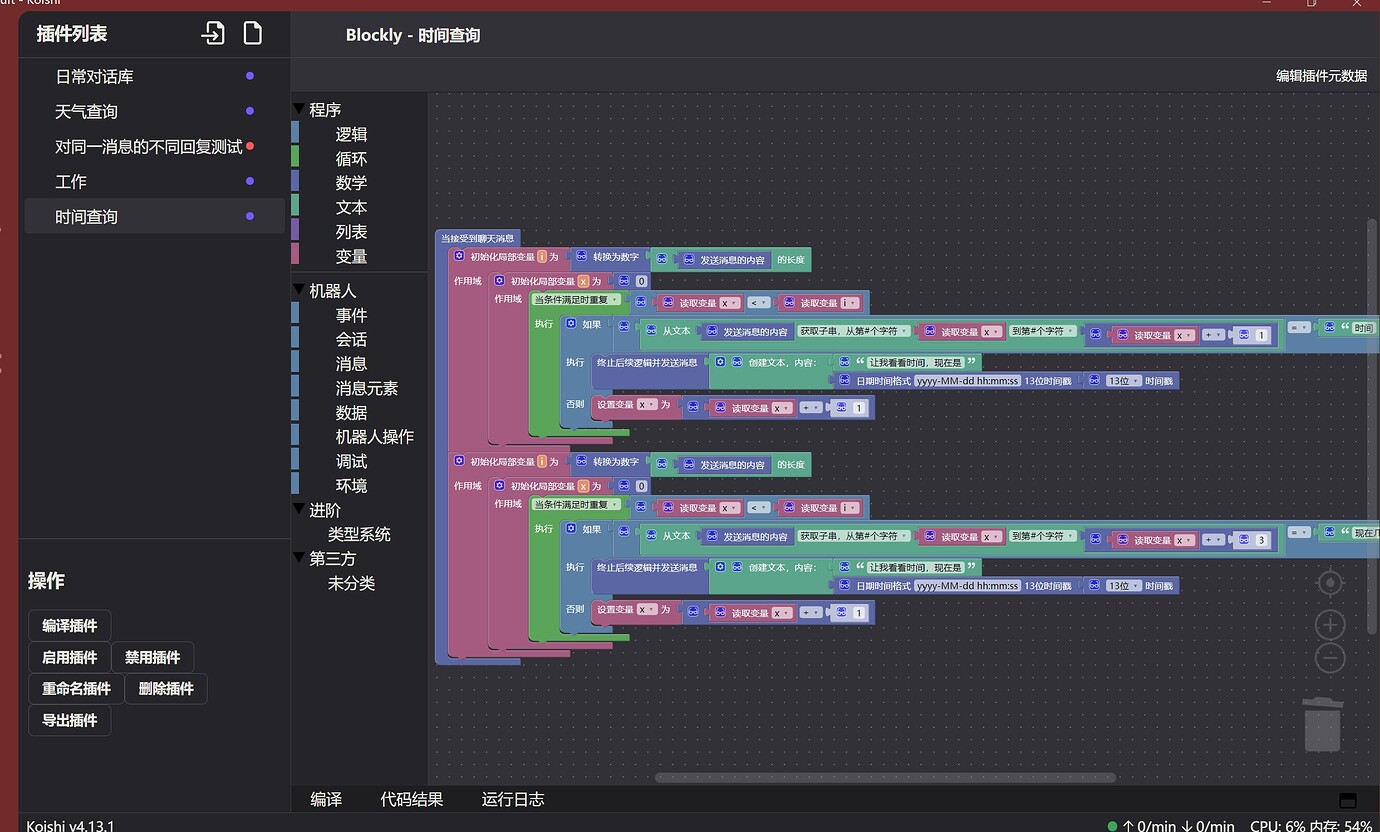The width and height of the screenshot is (1380, 832).
Task: Open the Blockly trash can
Action: coord(1322,720)
